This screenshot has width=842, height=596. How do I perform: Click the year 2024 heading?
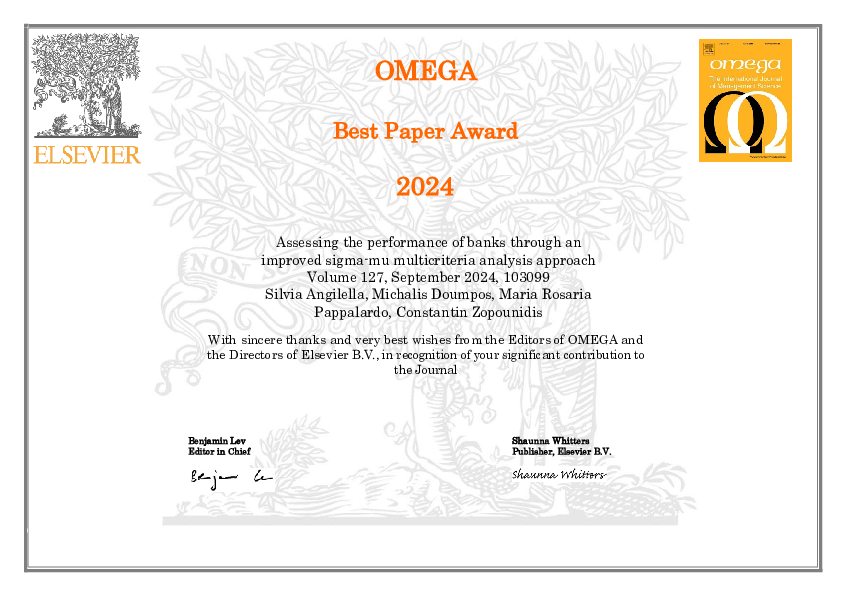(425, 187)
